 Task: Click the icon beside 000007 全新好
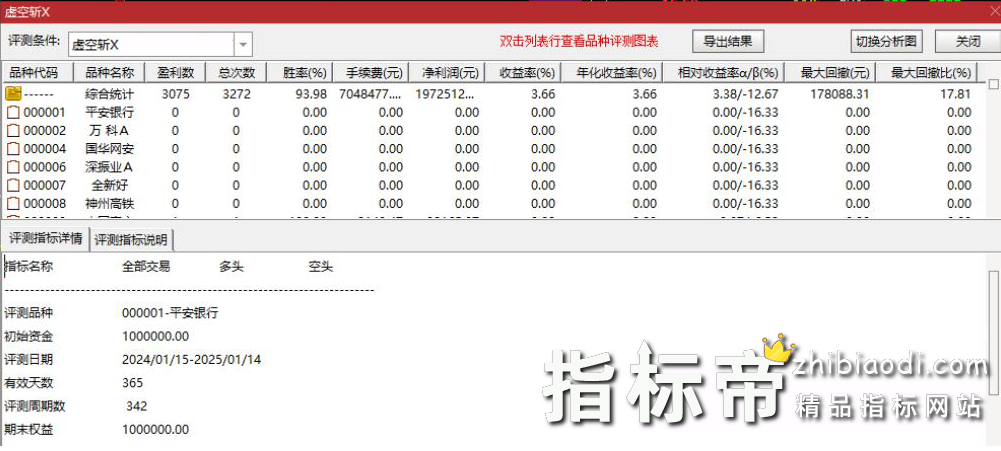pos(13,186)
